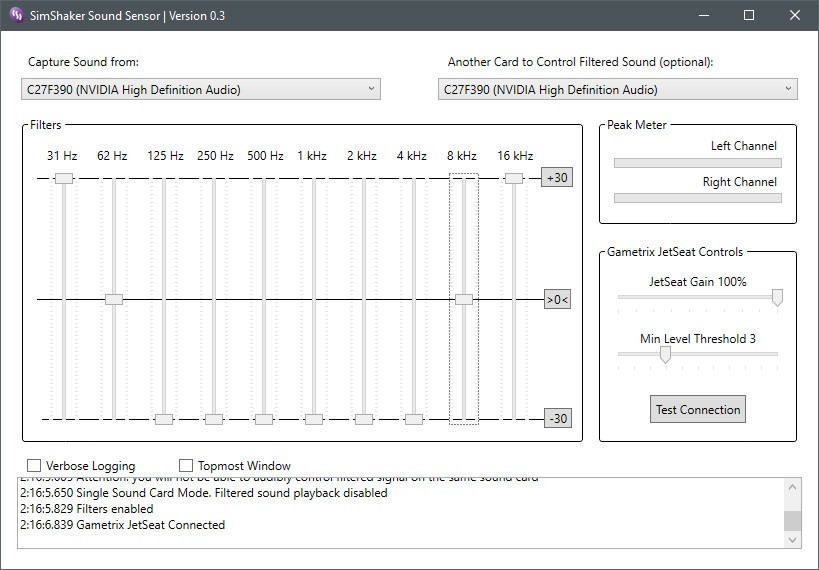This screenshot has width=819, height=570.
Task: Expand the Another Card filtered sound dropdown
Action: 617,89
